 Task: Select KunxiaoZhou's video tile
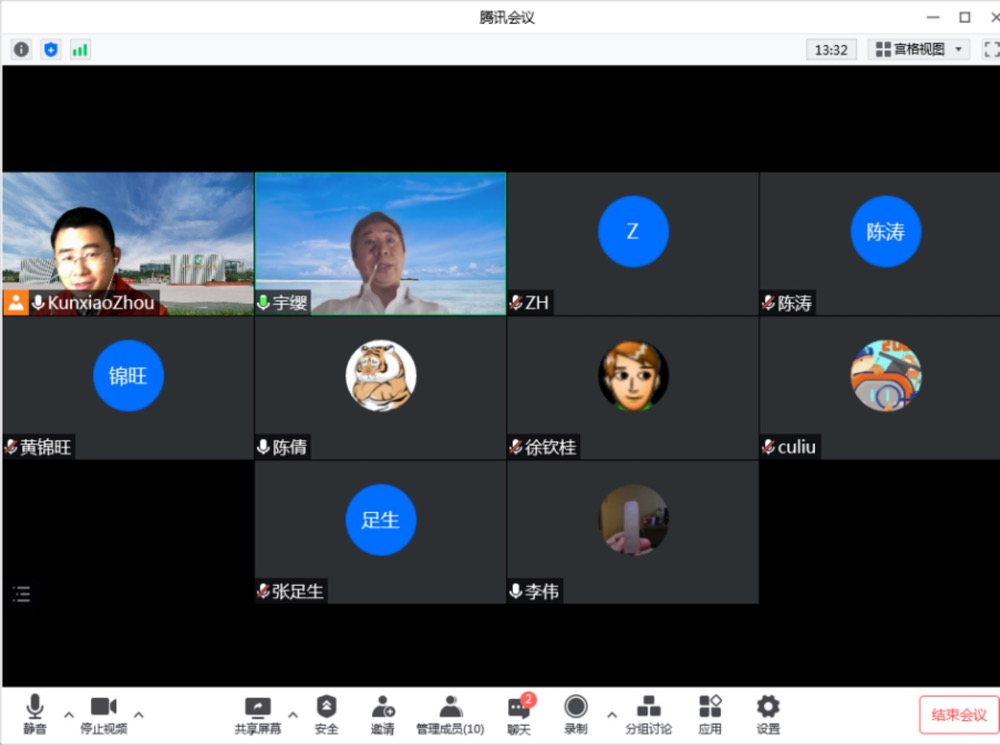coord(128,244)
